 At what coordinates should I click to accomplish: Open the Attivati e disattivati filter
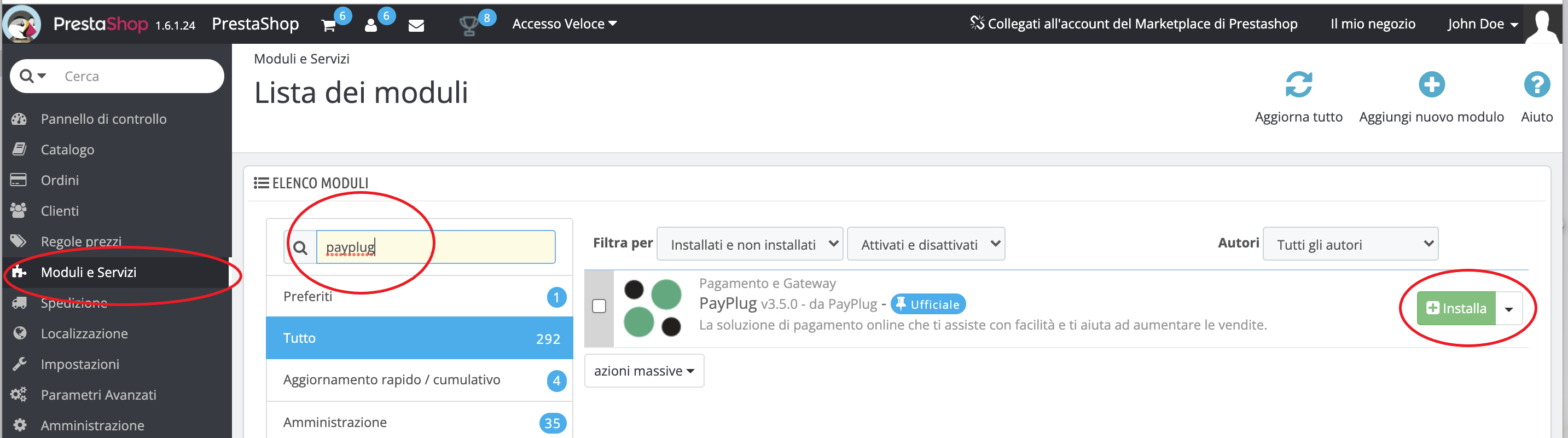tap(926, 244)
